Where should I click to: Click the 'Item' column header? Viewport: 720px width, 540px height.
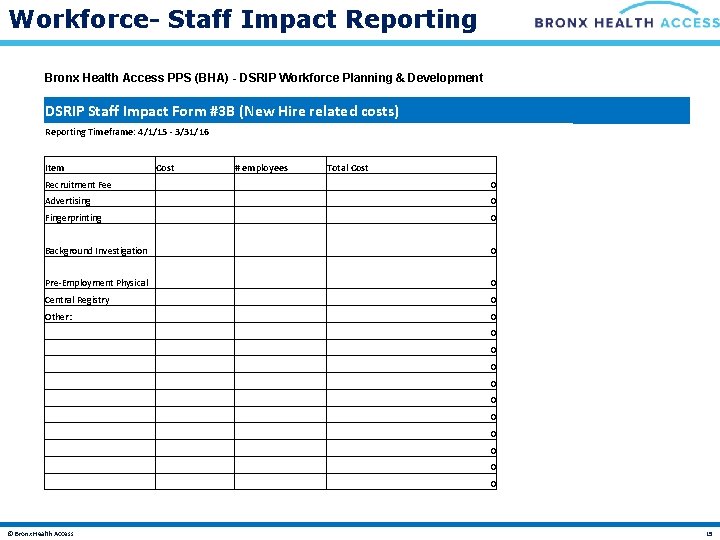pyautogui.click(x=100, y=165)
